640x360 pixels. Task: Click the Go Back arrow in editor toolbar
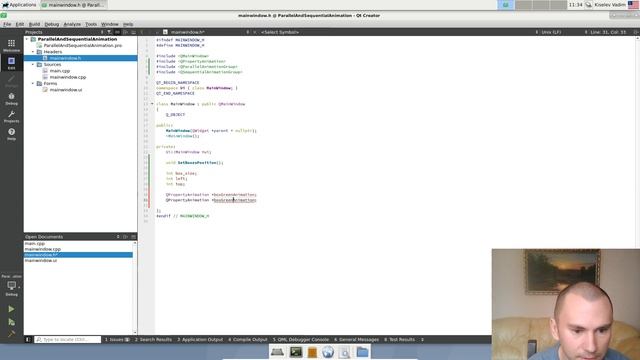[x=142, y=32]
